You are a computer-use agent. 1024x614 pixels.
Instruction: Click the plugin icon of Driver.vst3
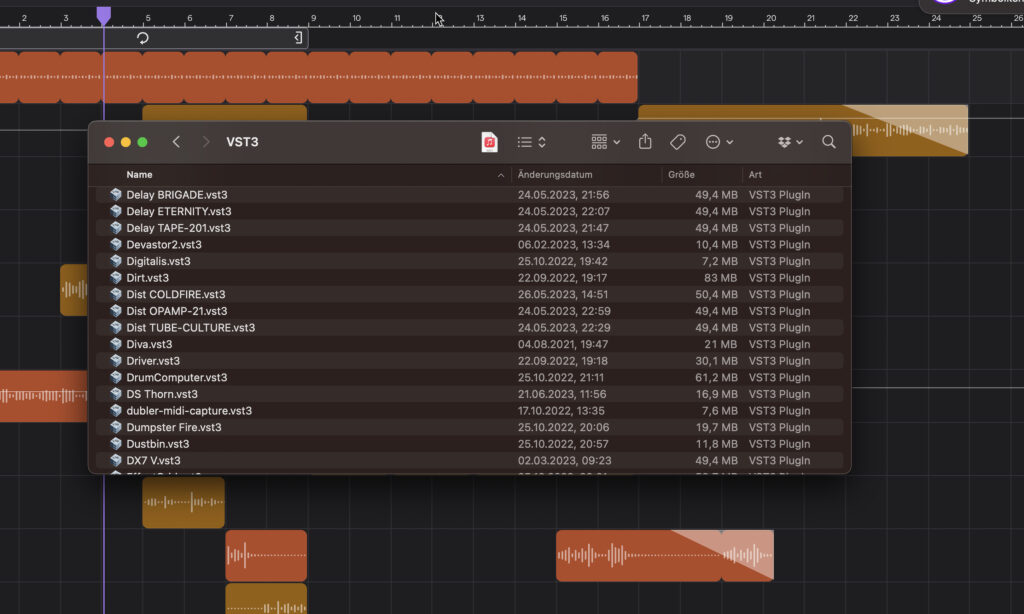[116, 361]
